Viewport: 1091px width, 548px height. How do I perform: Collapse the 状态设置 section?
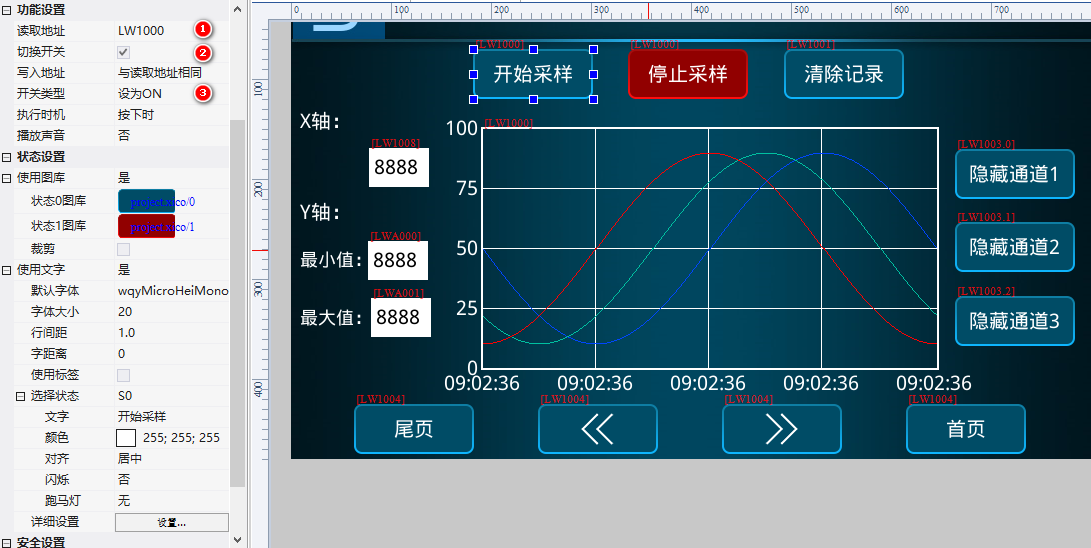coord(7,157)
